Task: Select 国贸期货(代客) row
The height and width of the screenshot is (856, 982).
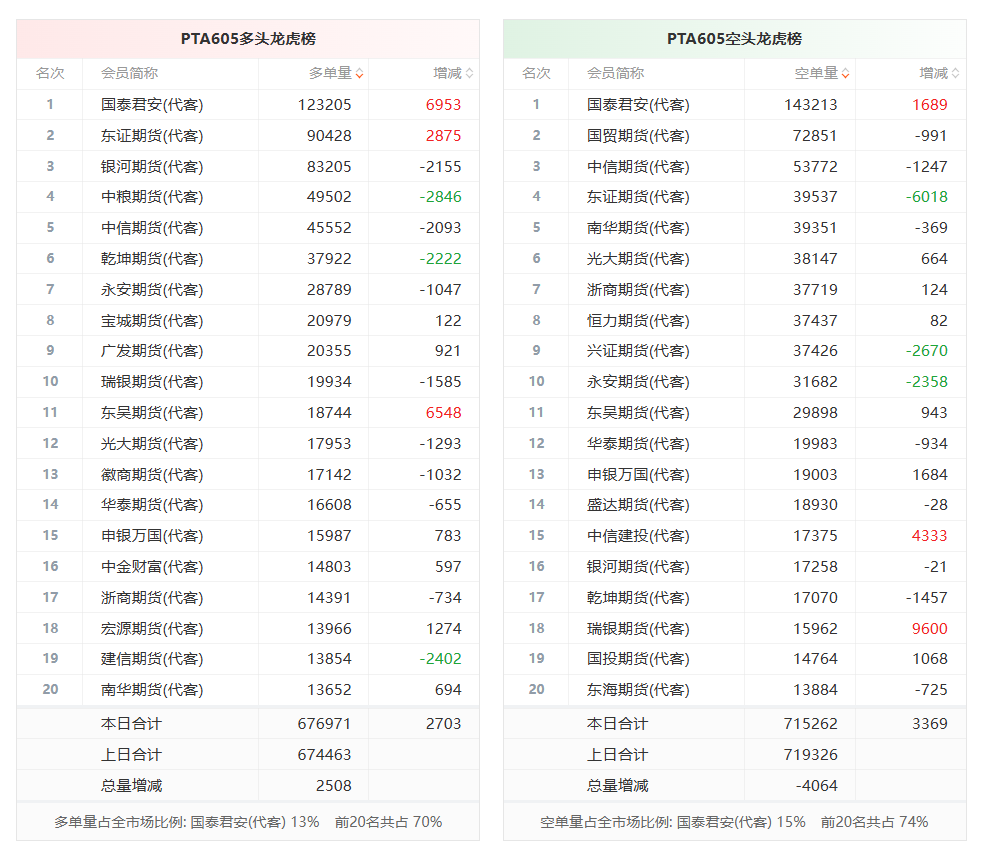Action: 735,136
